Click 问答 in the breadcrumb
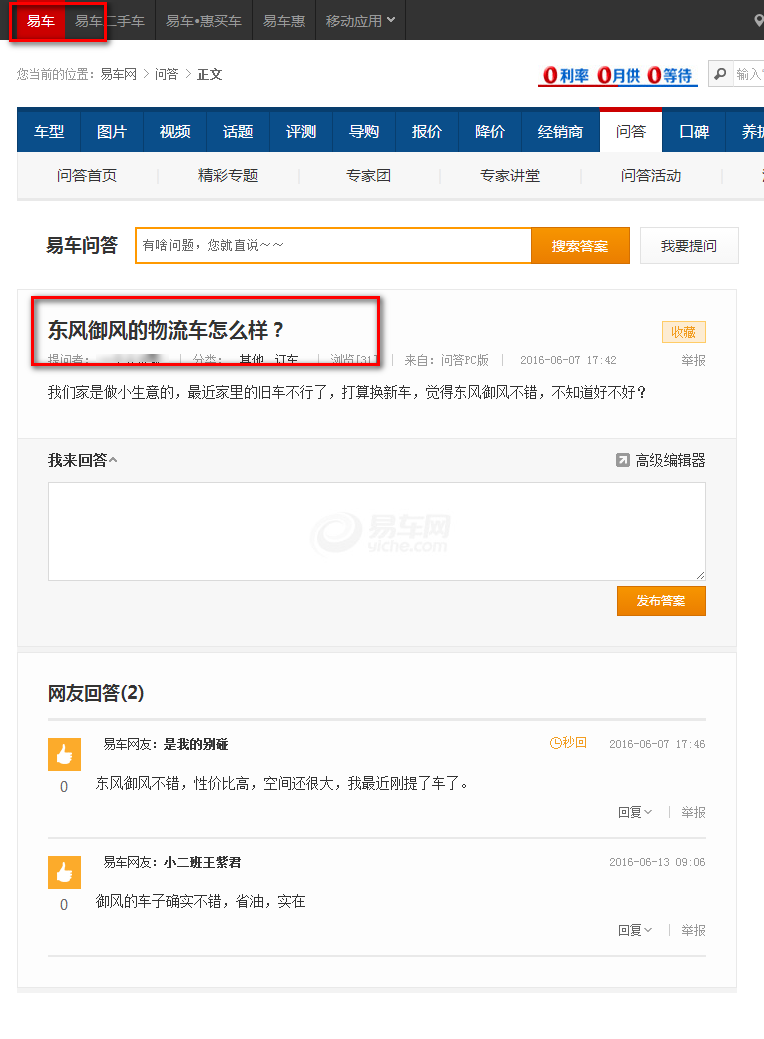Screen dimensions: 764x1039 (x=166, y=74)
